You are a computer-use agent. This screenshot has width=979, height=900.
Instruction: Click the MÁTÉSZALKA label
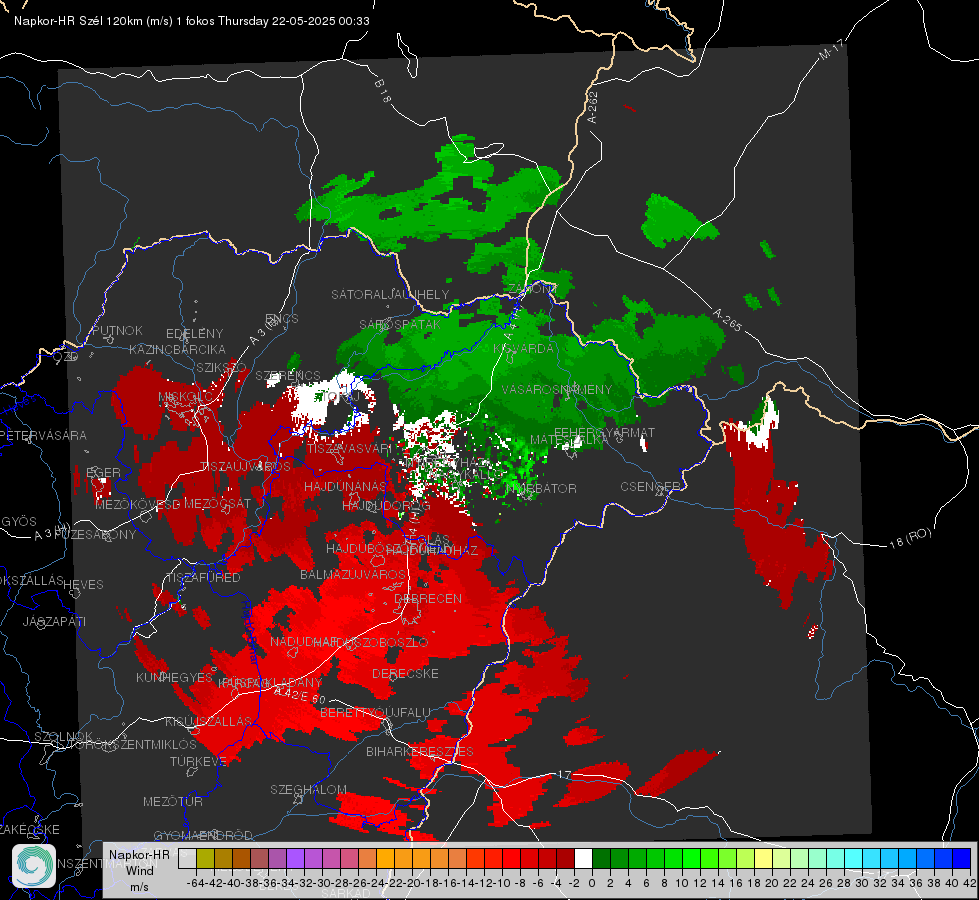click(568, 440)
